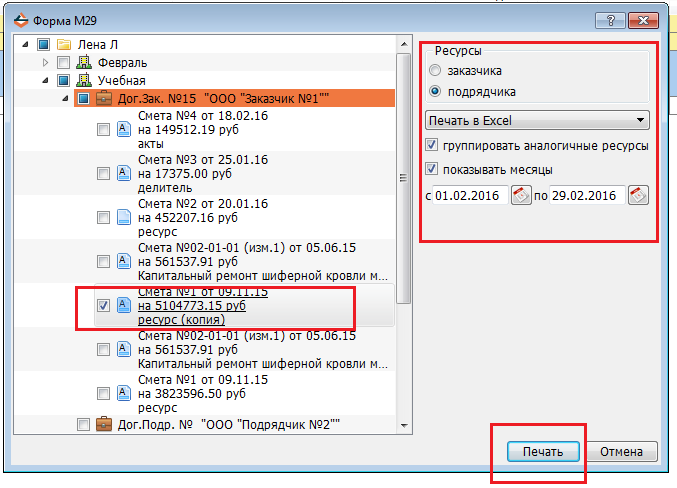Open the Печать в Excel dropdown

537,120
